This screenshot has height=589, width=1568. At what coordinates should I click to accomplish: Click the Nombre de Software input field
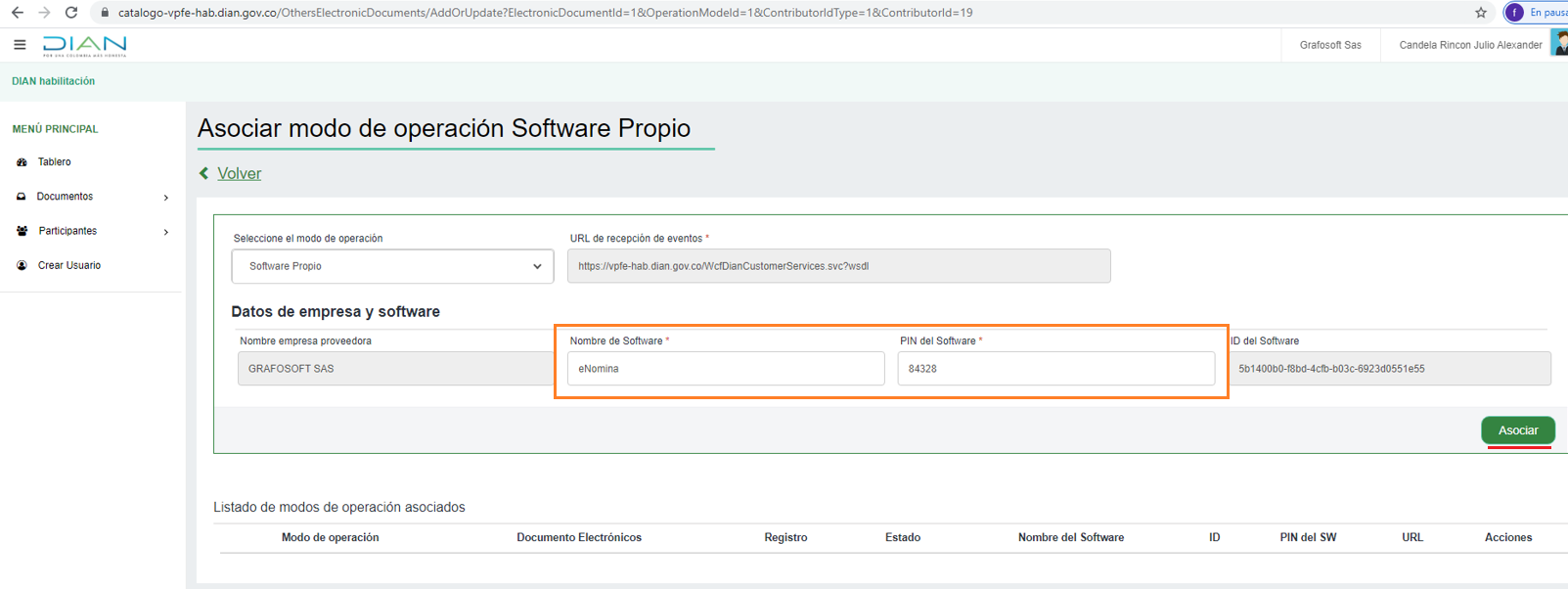[725, 369]
